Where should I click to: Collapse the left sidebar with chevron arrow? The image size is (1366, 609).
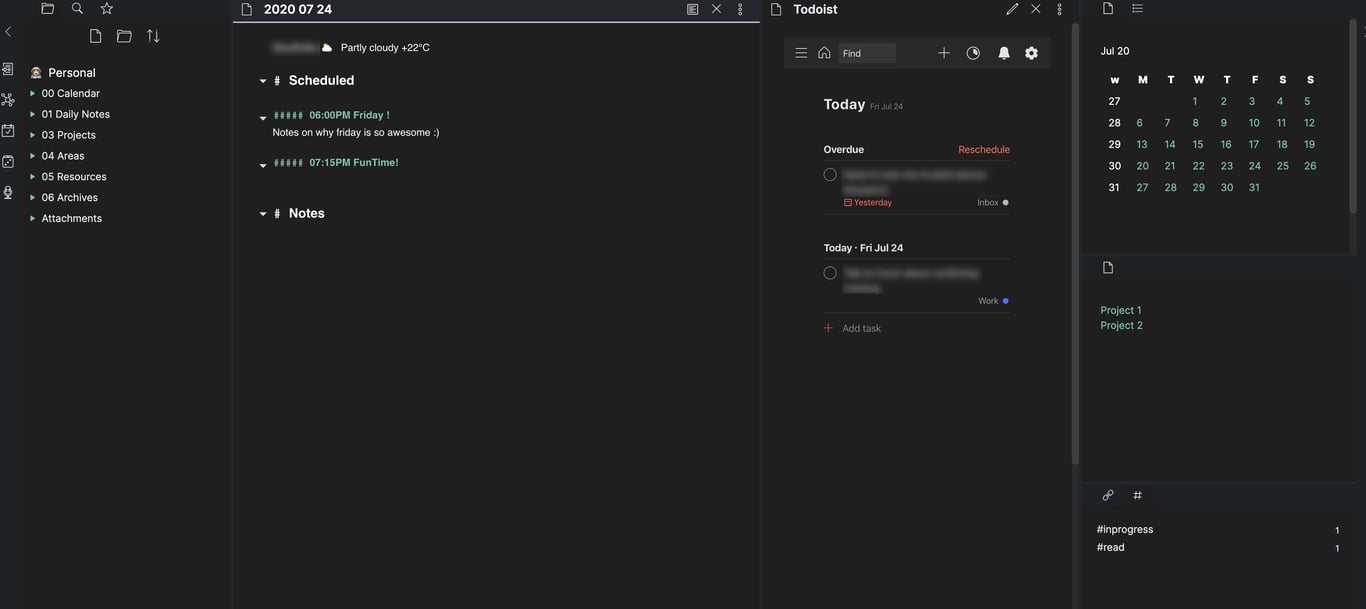point(8,32)
